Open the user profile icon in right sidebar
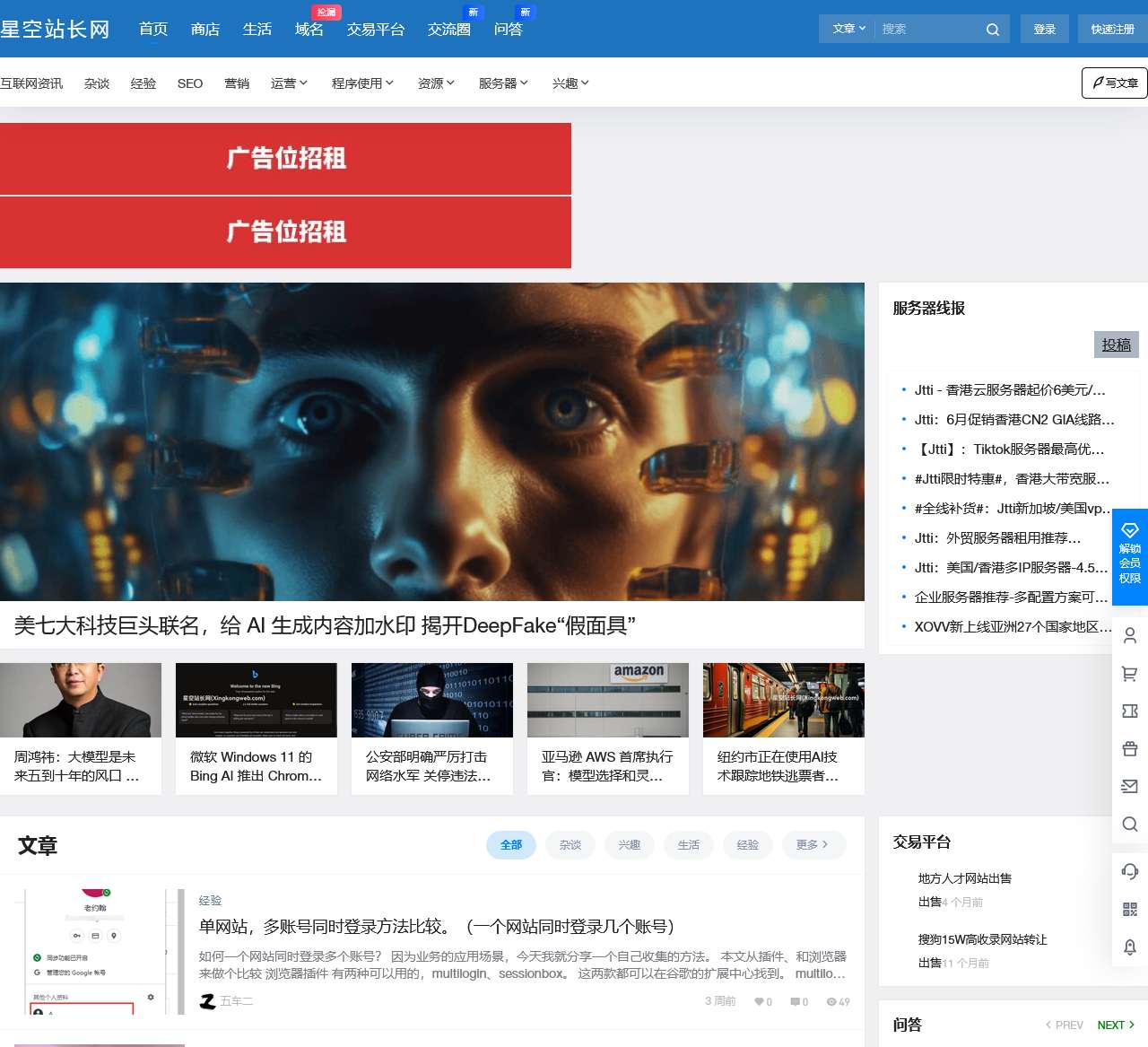This screenshot has width=1148, height=1047. coord(1129,634)
